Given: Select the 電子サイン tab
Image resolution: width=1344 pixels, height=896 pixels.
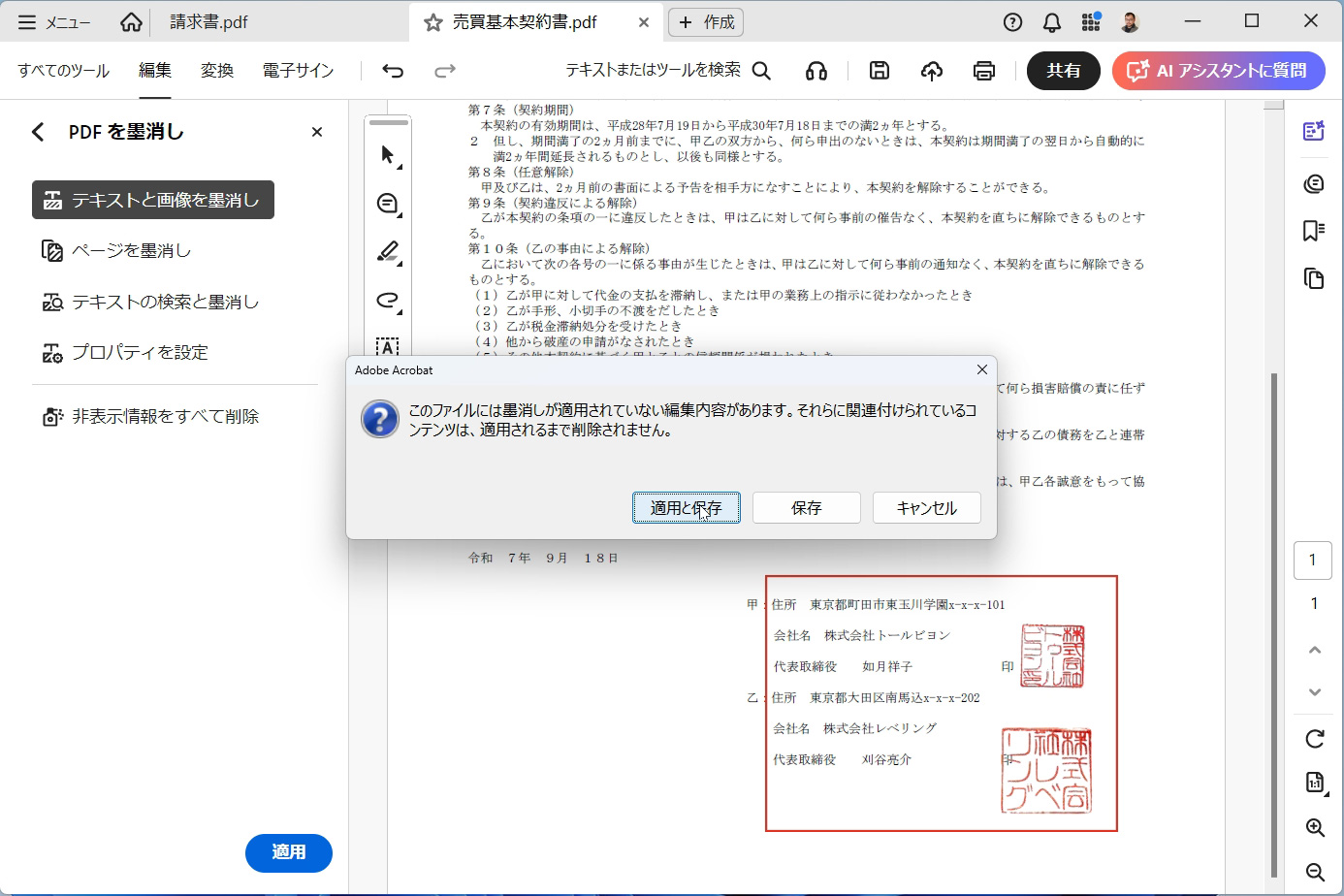Looking at the screenshot, I should (298, 71).
